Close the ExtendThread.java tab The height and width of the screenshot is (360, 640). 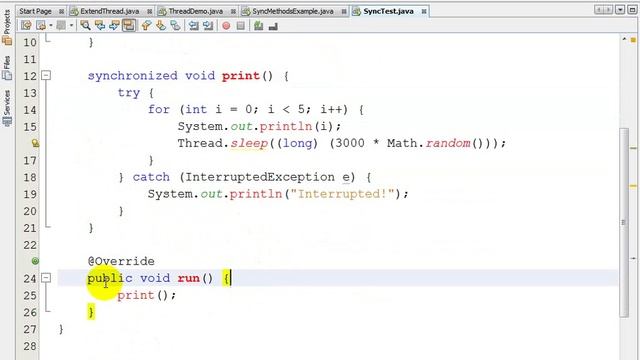(150, 11)
